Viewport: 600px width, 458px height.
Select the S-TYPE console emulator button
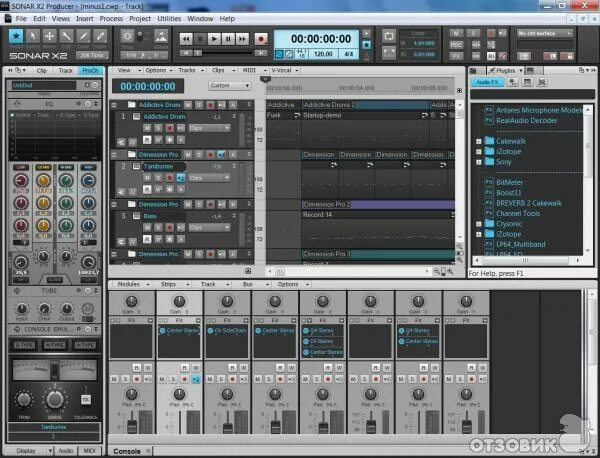click(x=24, y=345)
